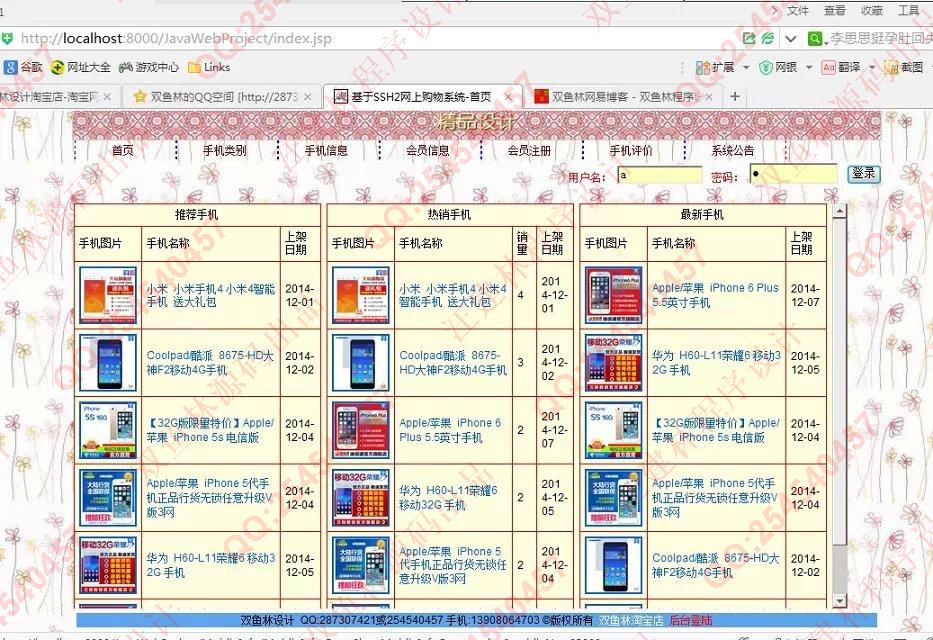The height and width of the screenshot is (640, 933).
Task: Close the 基于SSH2网上购物系统 tab
Action: [x=508, y=96]
